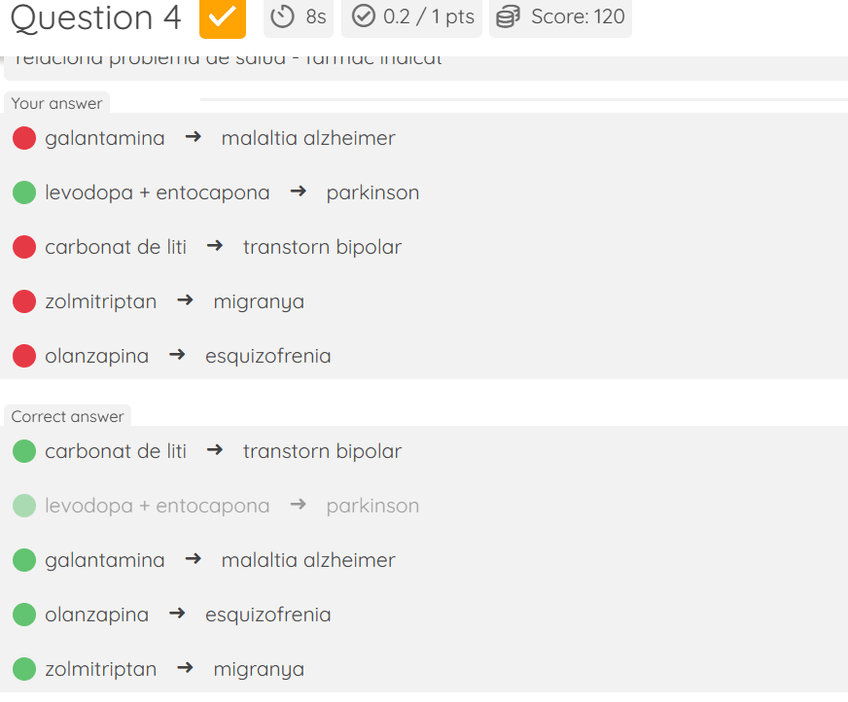Click the orange checkmark icon beside Question 4

tap(222, 17)
